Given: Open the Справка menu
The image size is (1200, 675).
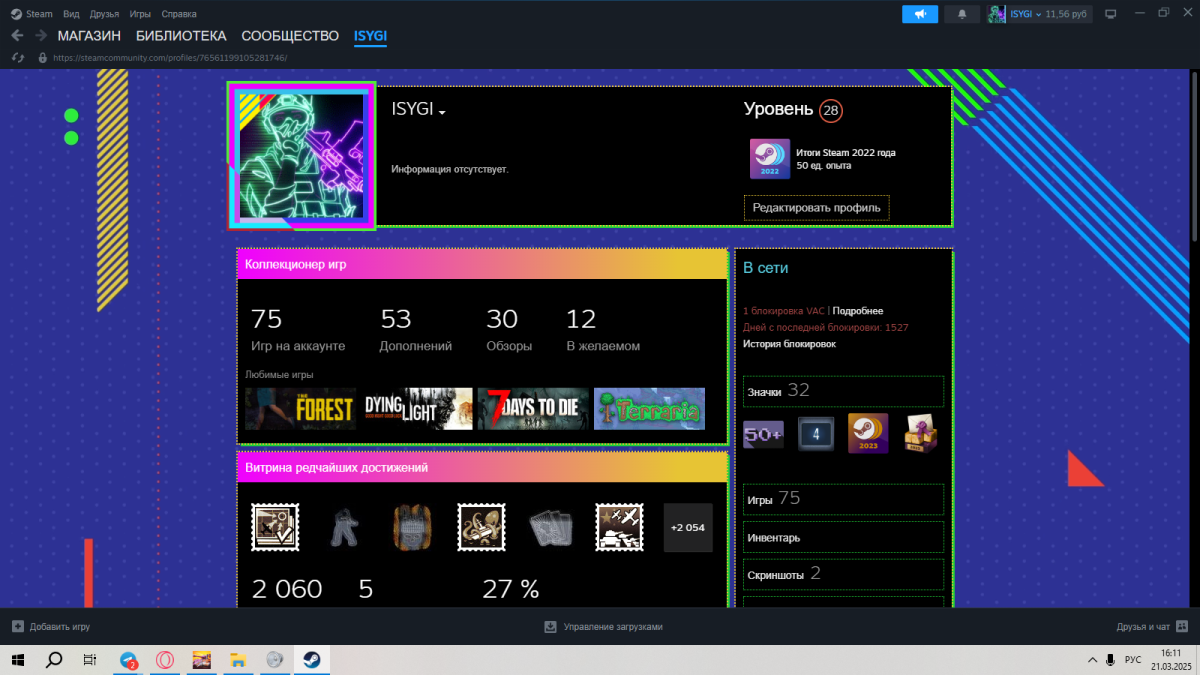Looking at the screenshot, I should coord(179,14).
